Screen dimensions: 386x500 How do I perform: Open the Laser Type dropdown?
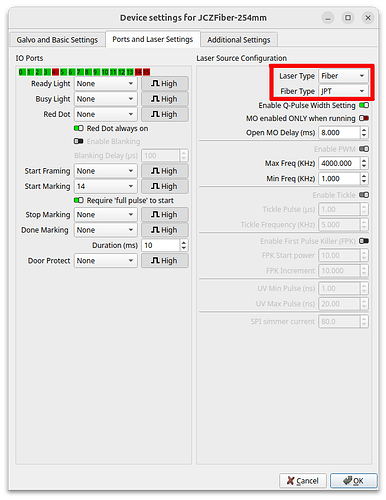coord(343,76)
